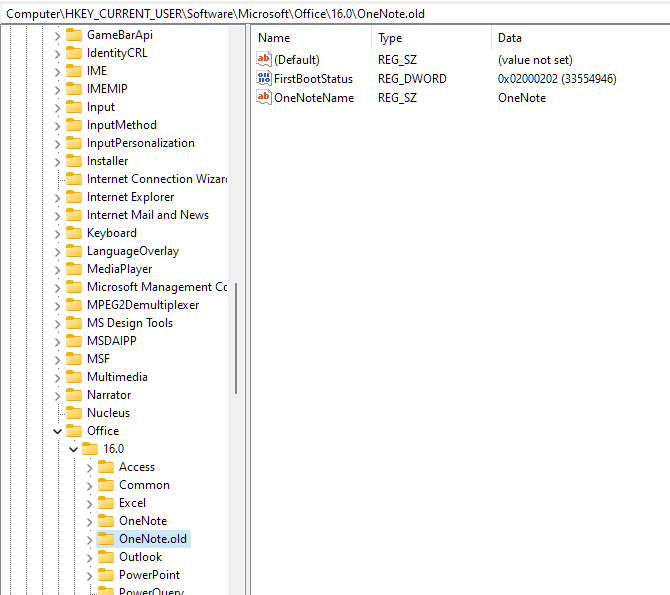
Task: Click the Access folder icon
Action: coord(106,467)
